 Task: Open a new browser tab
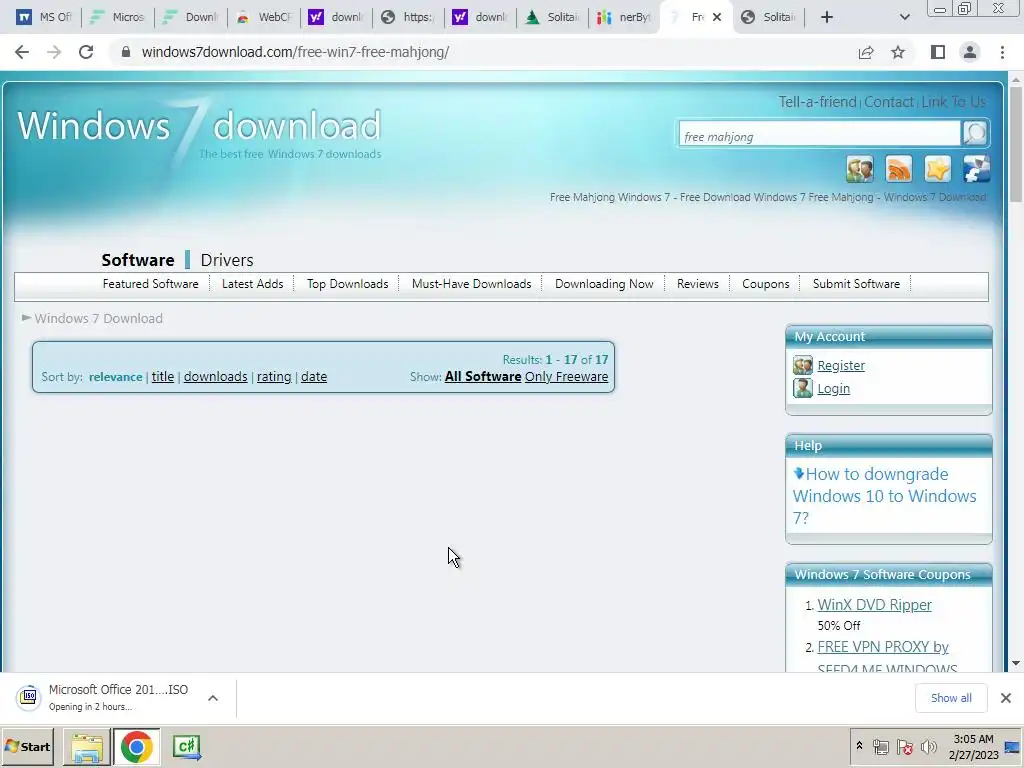[x=827, y=17]
